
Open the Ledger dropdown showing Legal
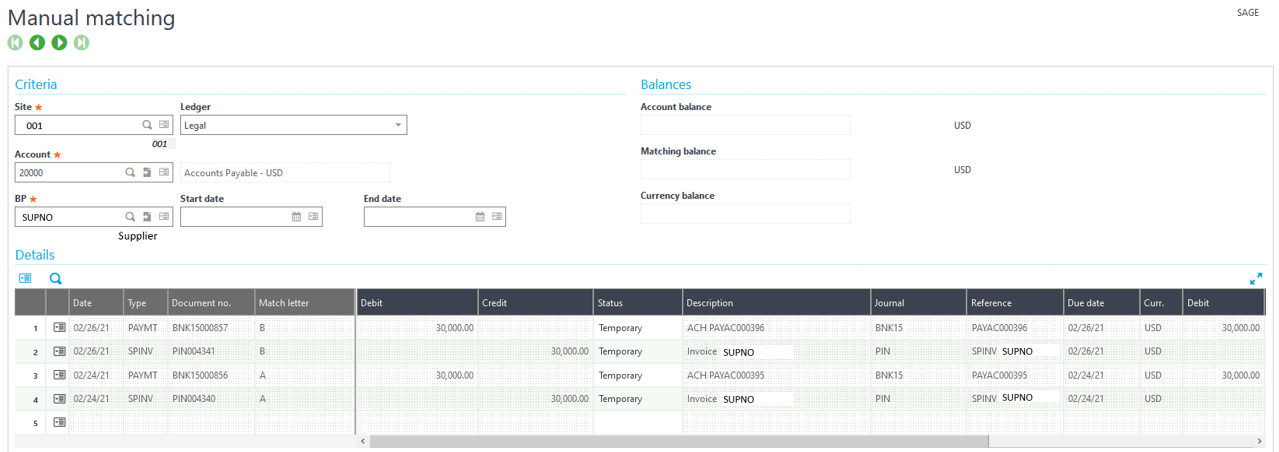point(398,125)
